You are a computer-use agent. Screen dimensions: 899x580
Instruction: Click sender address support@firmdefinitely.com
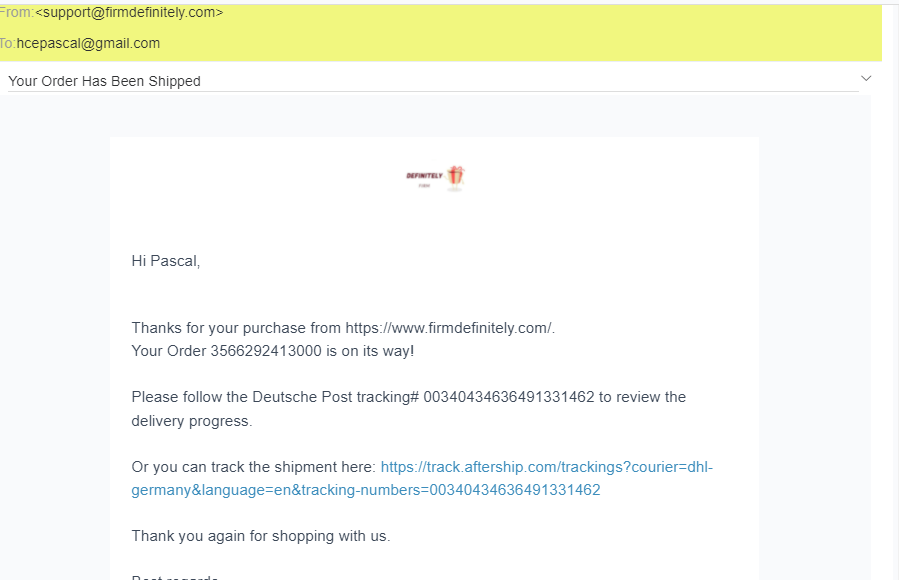[129, 13]
